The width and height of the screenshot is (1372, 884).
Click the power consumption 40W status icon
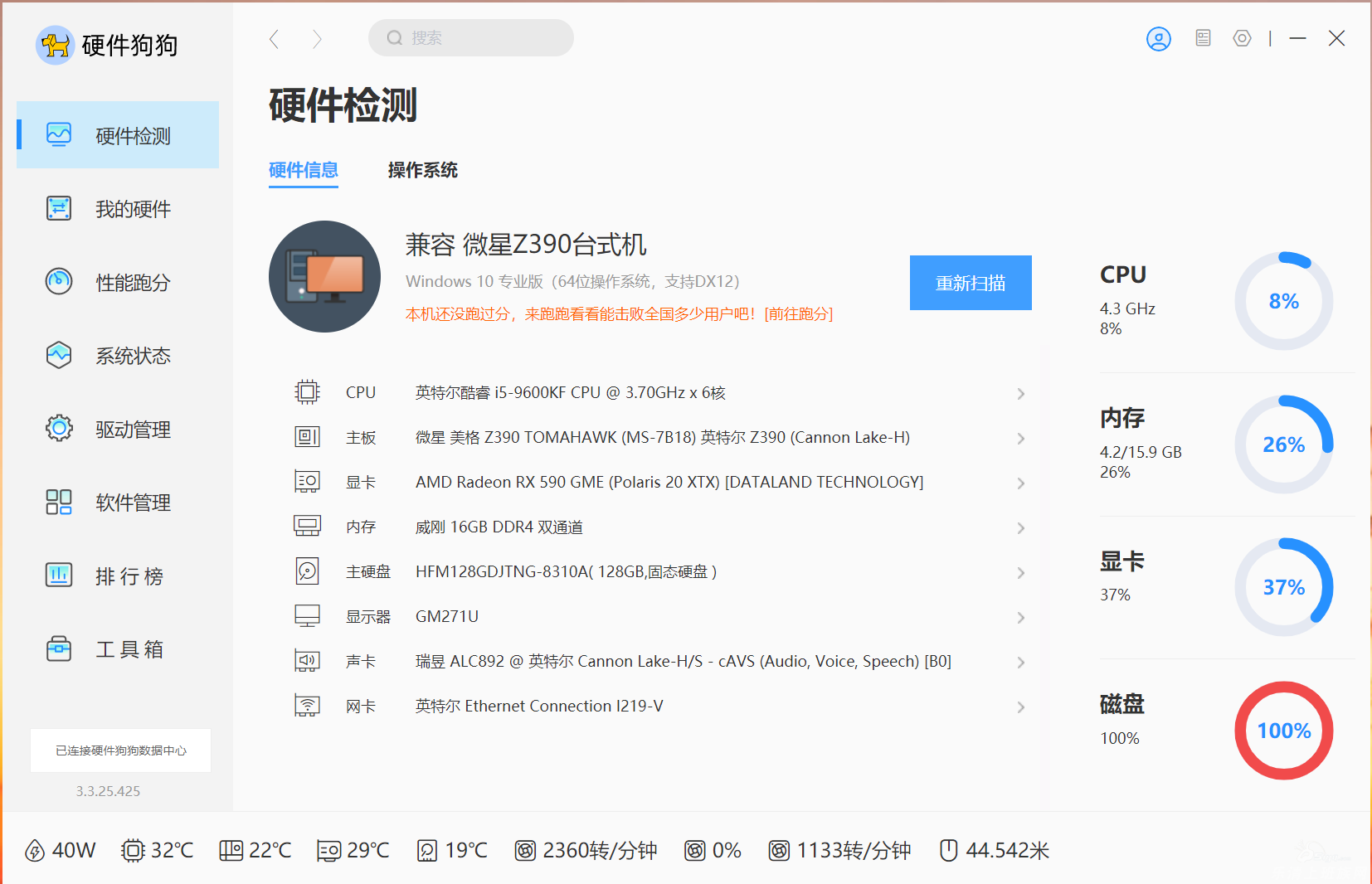(35, 851)
